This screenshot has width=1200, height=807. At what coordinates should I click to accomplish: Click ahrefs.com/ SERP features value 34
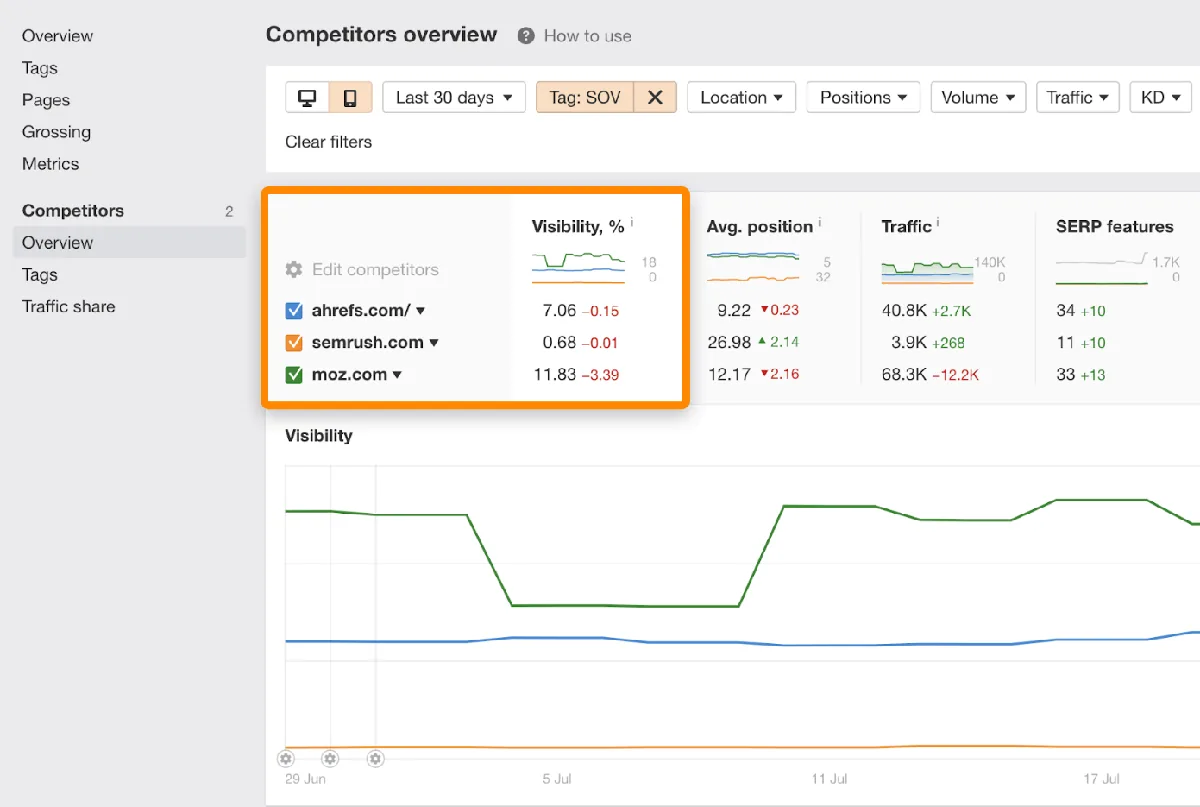1065,311
